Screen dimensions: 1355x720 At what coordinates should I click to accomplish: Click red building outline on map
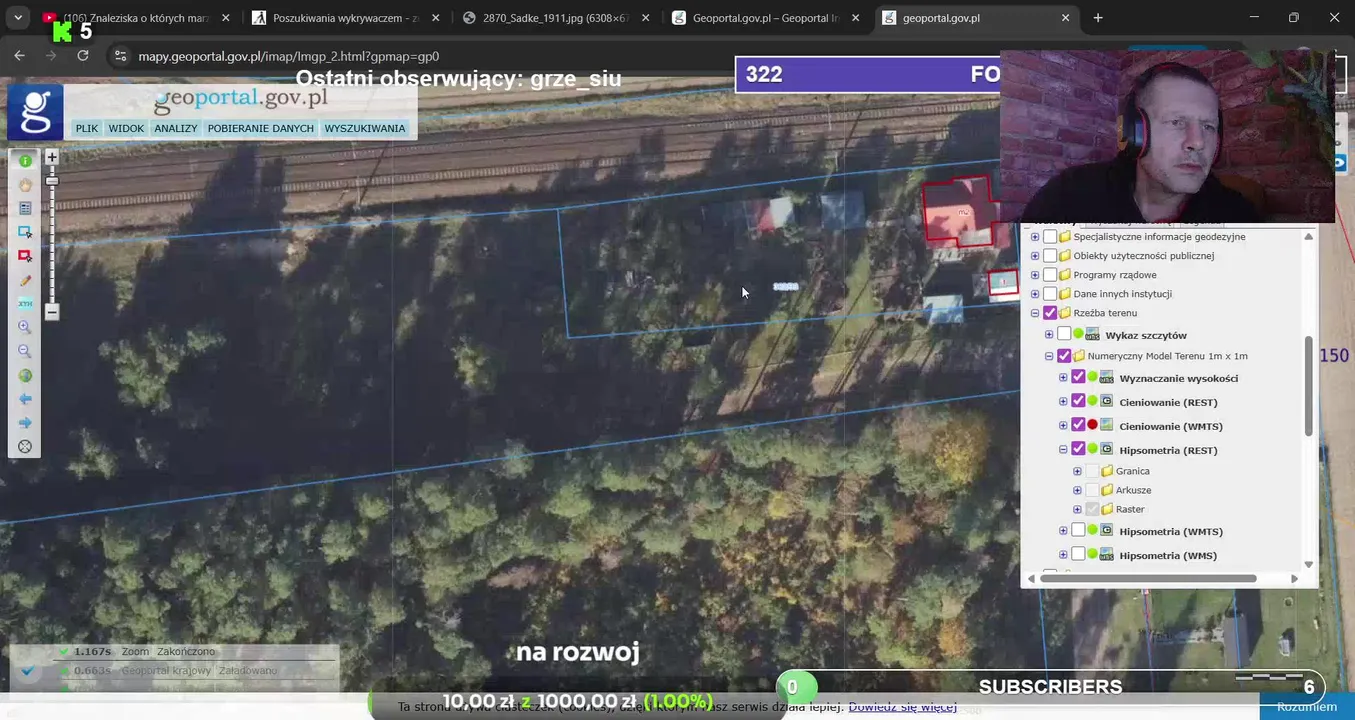click(961, 211)
